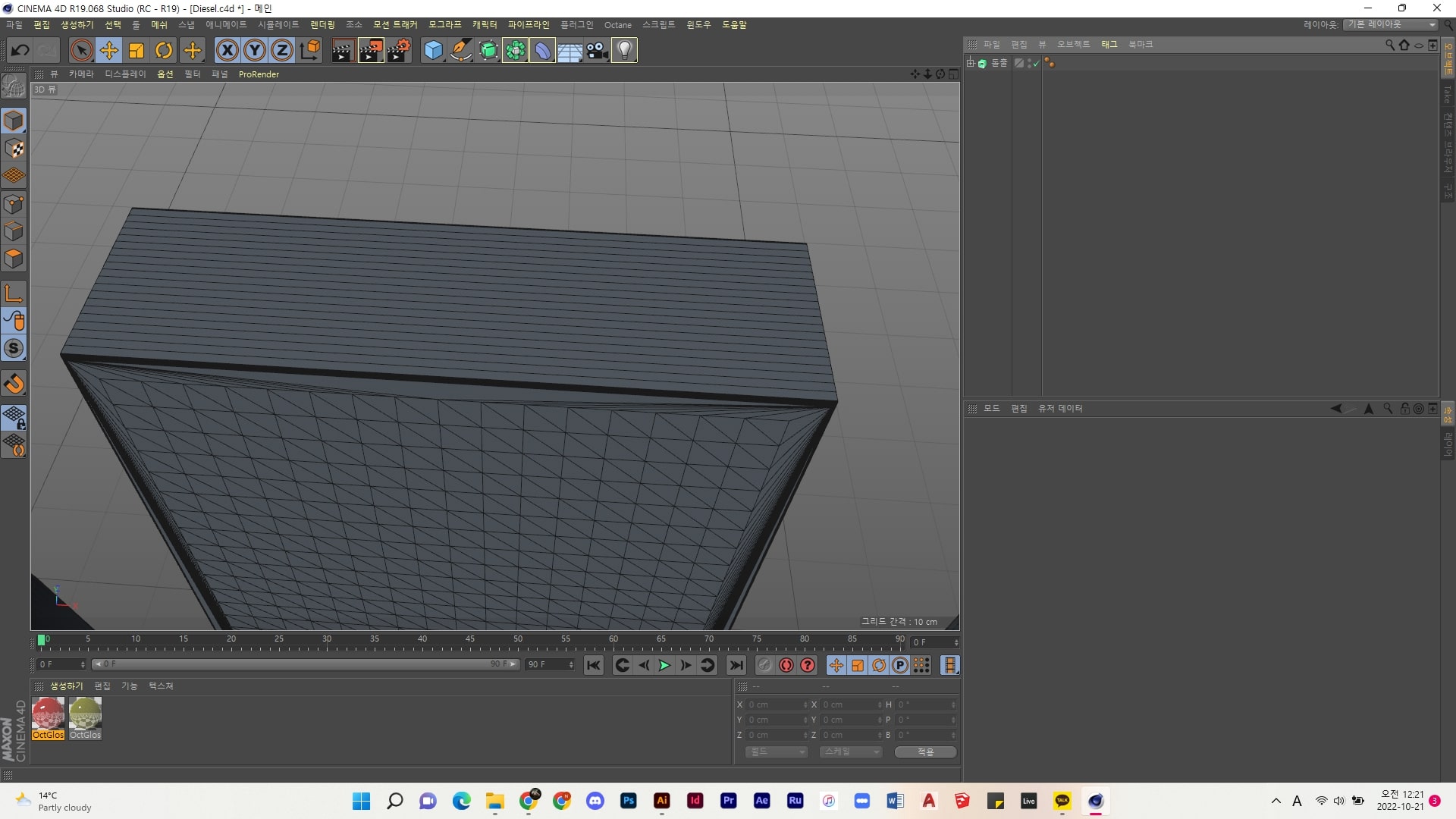Open Edit Render Settings gear clapperboard
Screen dimensions: 1456x819
tap(399, 51)
